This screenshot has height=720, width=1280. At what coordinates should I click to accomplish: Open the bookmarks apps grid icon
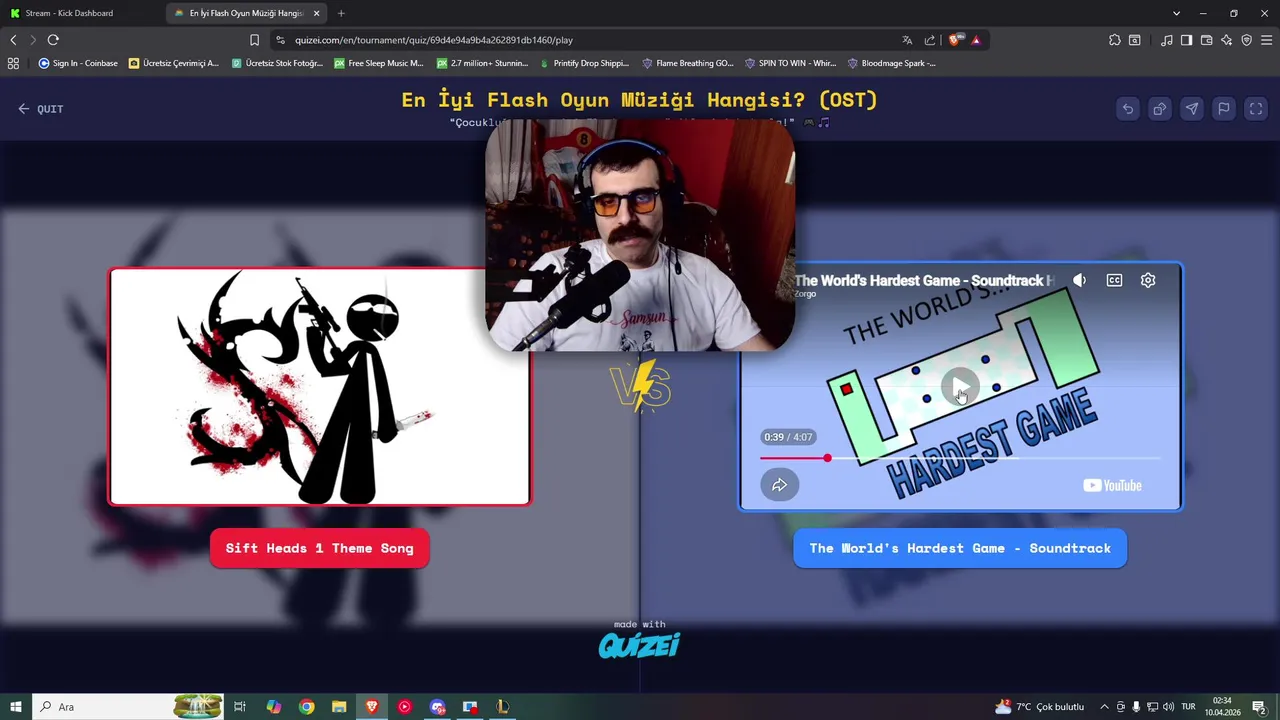13,63
